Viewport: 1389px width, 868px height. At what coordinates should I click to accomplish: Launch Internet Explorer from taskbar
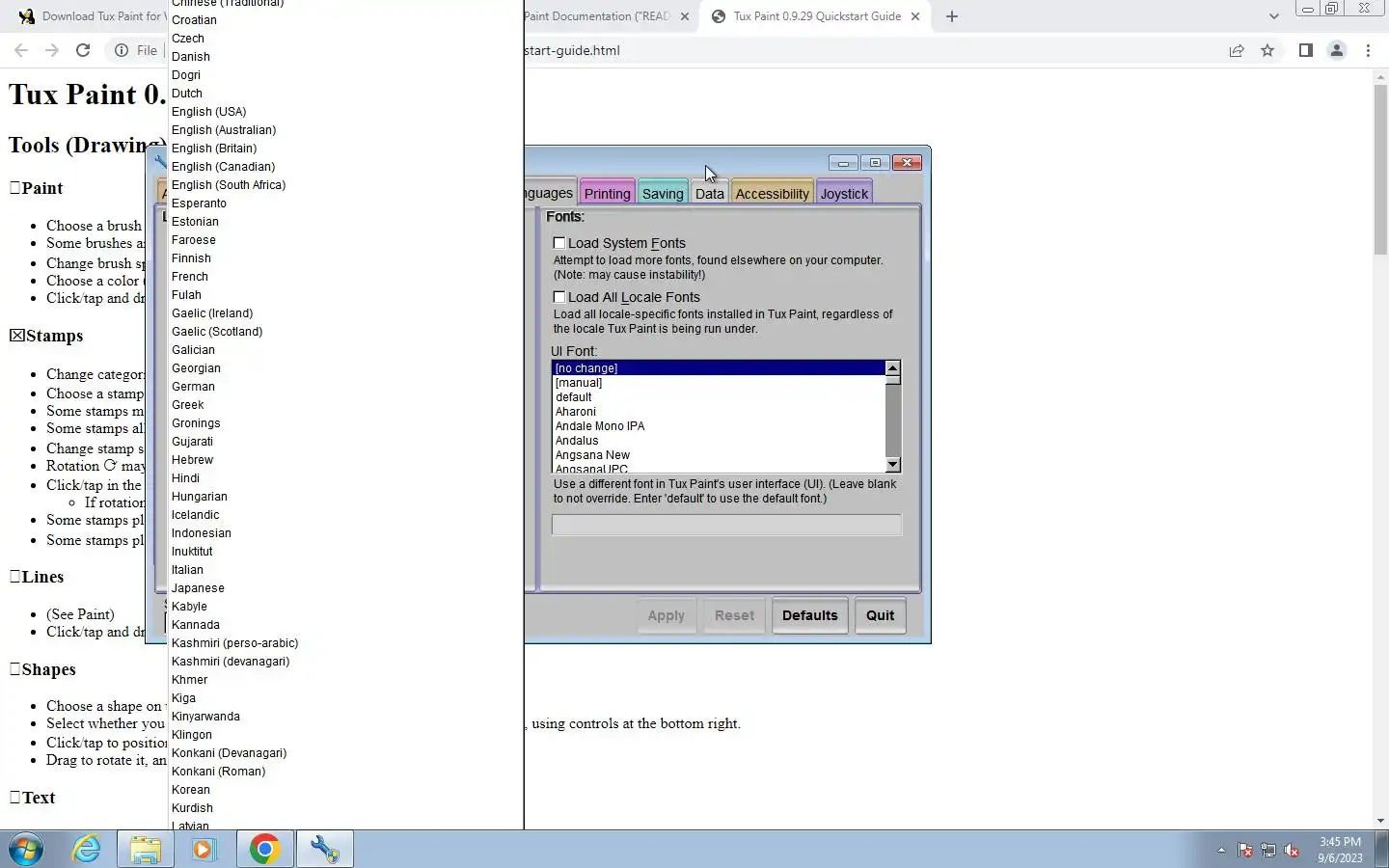click(87, 850)
